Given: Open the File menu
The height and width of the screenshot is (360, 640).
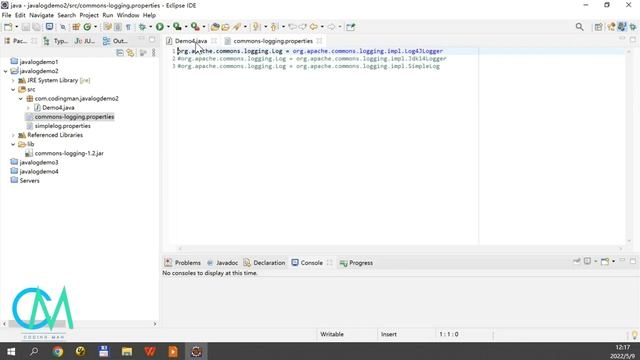Looking at the screenshot, I should [7, 15].
